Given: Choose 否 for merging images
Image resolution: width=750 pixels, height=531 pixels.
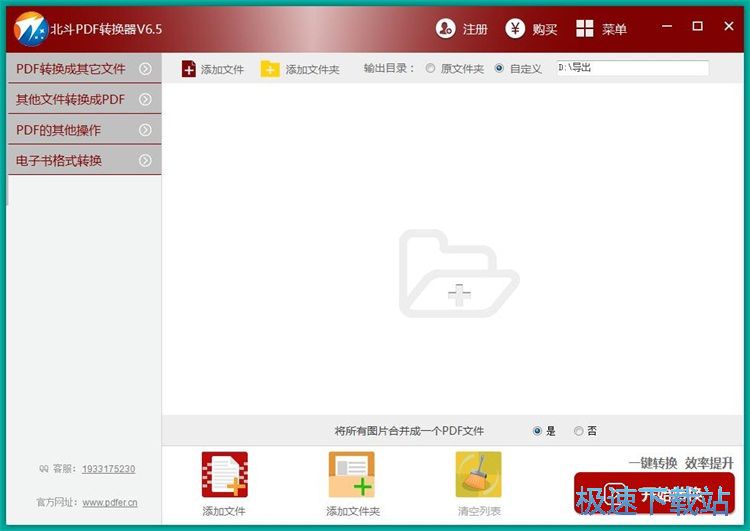Looking at the screenshot, I should tap(578, 431).
